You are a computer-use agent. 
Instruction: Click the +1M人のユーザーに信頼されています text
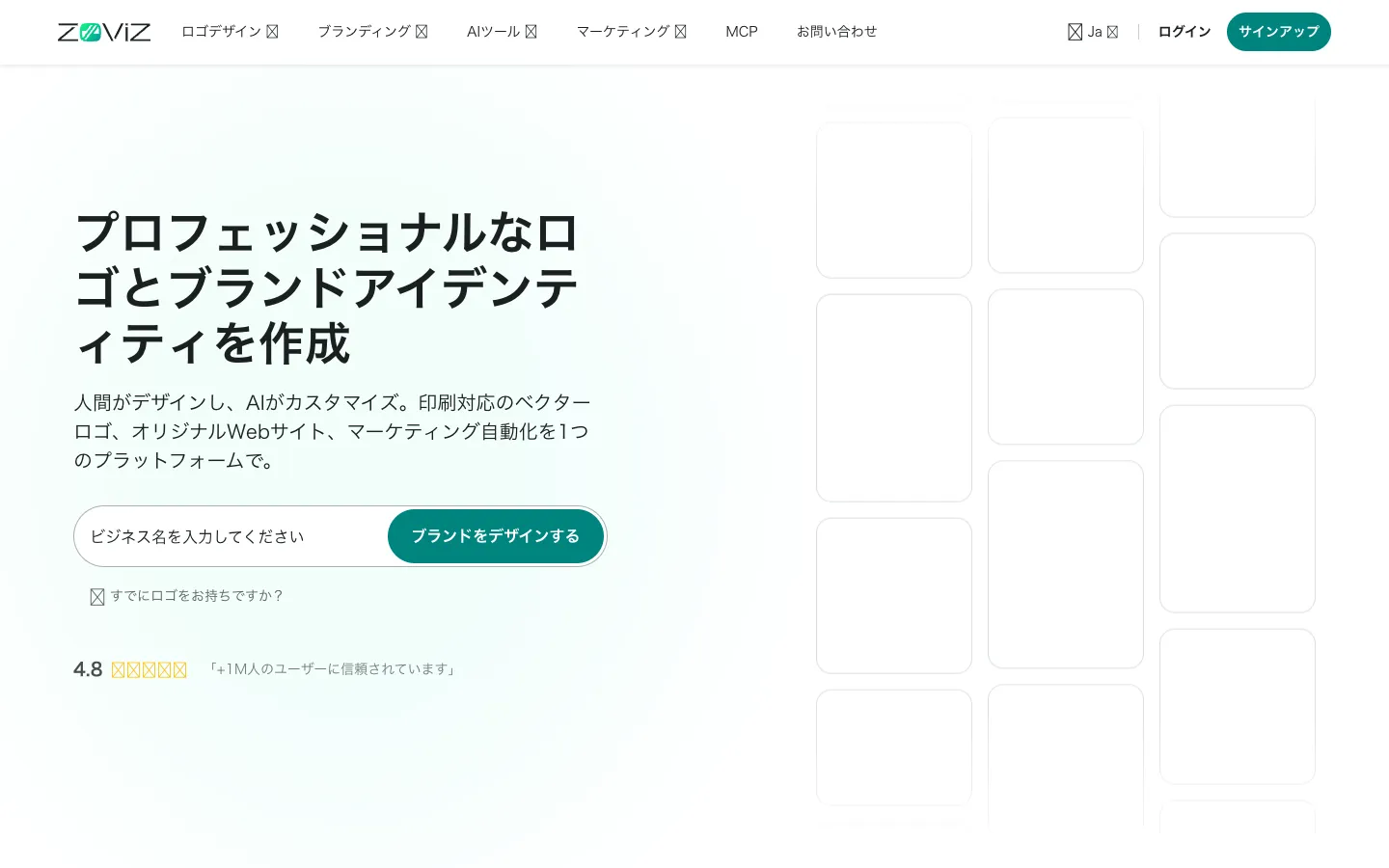333,669
